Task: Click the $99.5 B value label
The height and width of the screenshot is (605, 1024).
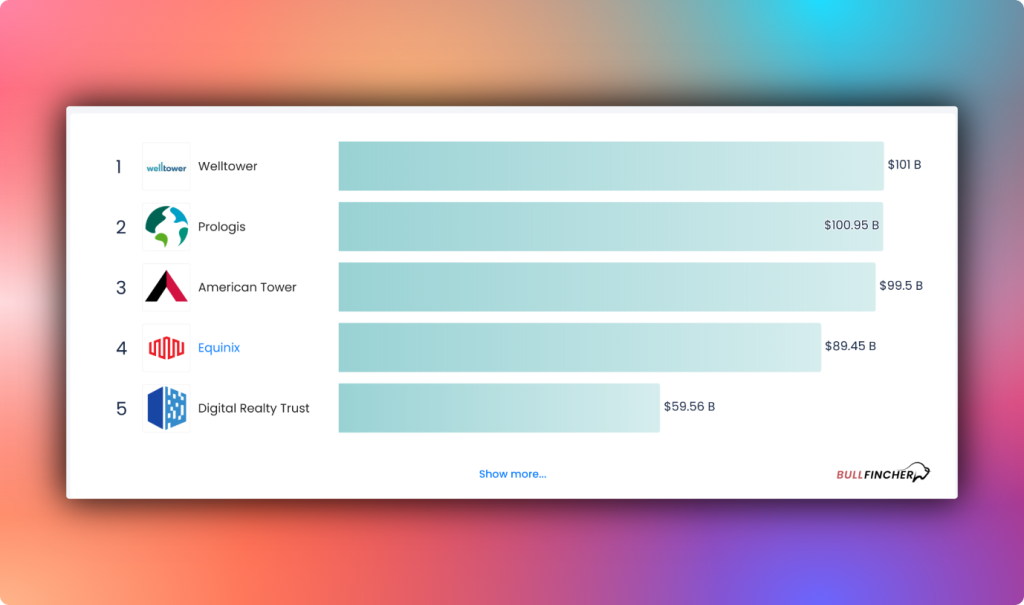Action: coord(901,286)
